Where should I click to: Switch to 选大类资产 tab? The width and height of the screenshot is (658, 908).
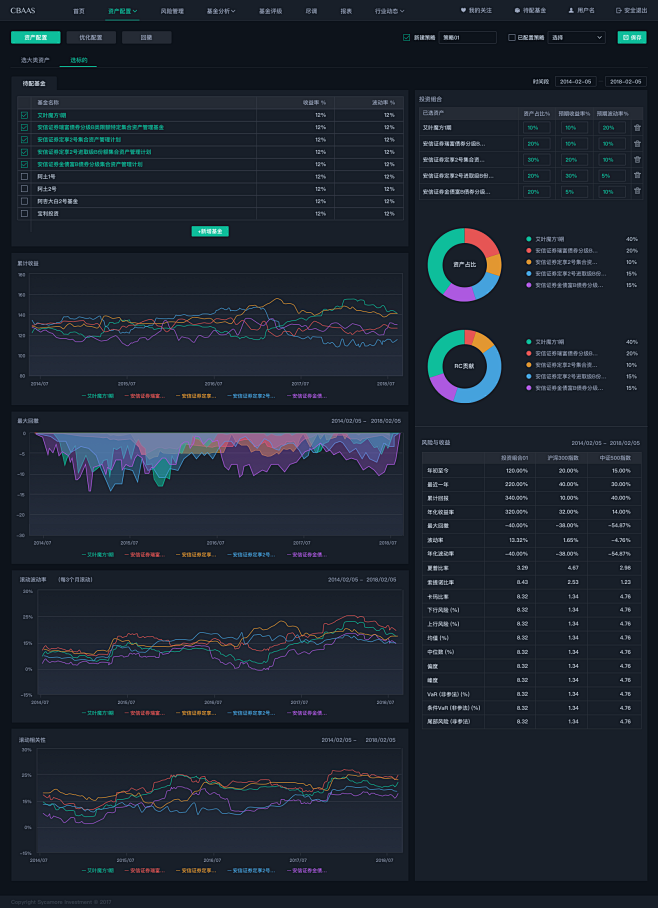point(35,60)
